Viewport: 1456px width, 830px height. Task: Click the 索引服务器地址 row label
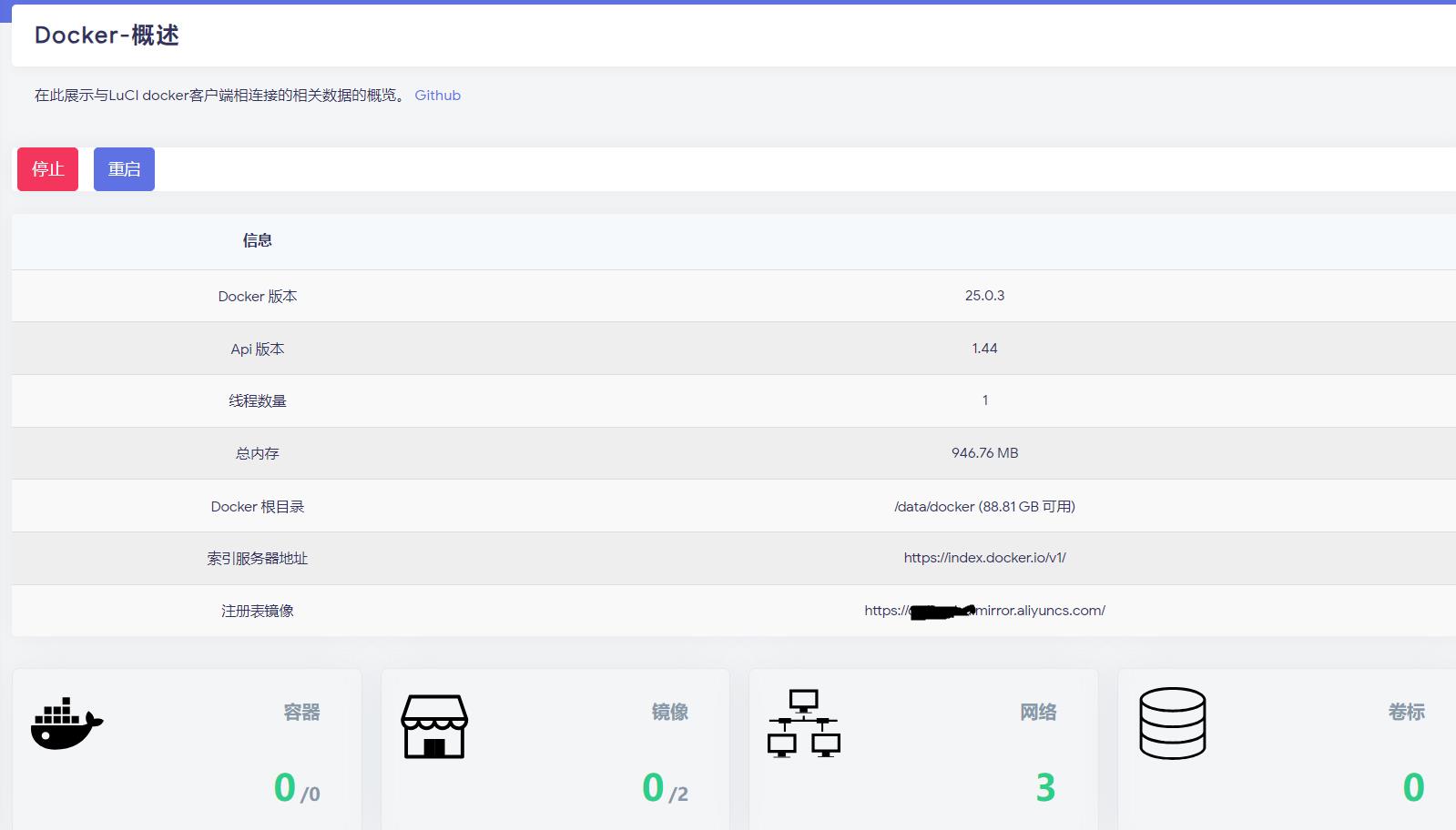(258, 559)
